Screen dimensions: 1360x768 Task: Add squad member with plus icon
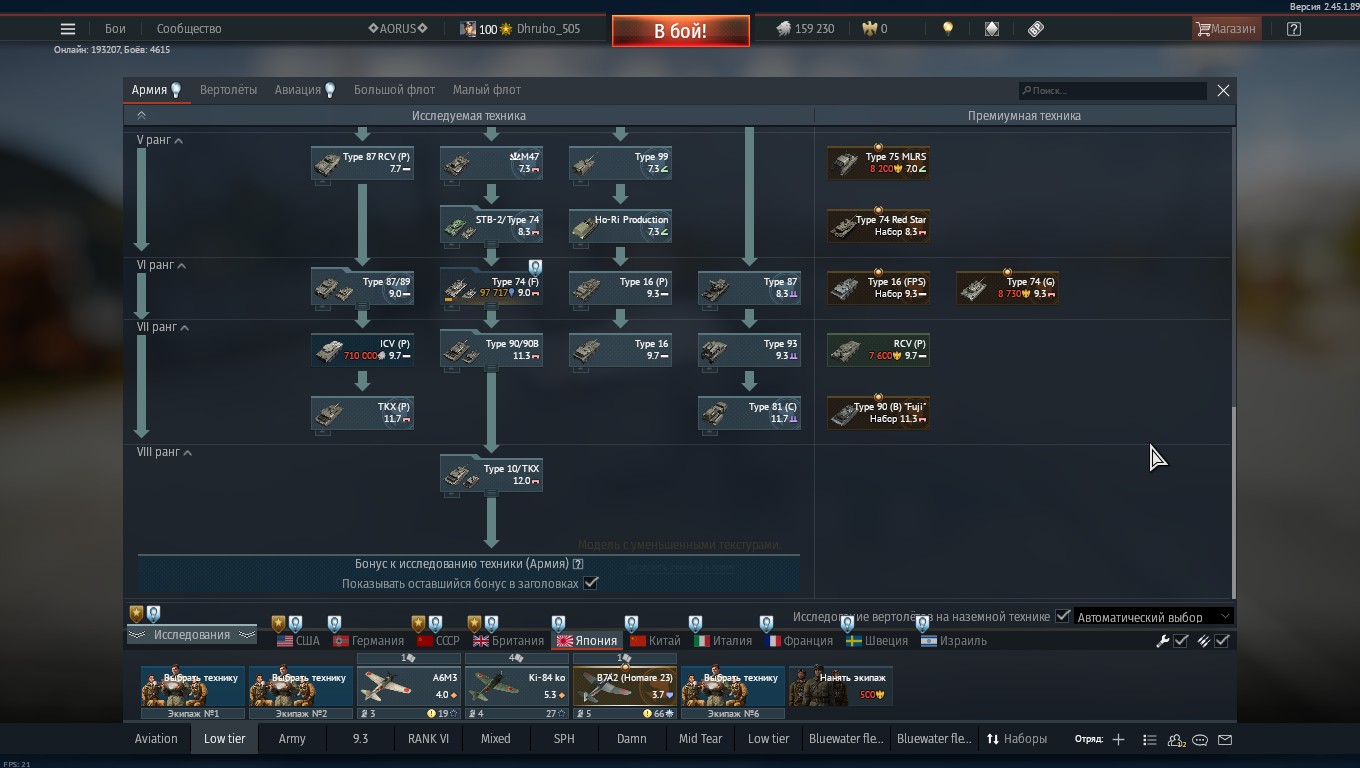point(1118,739)
